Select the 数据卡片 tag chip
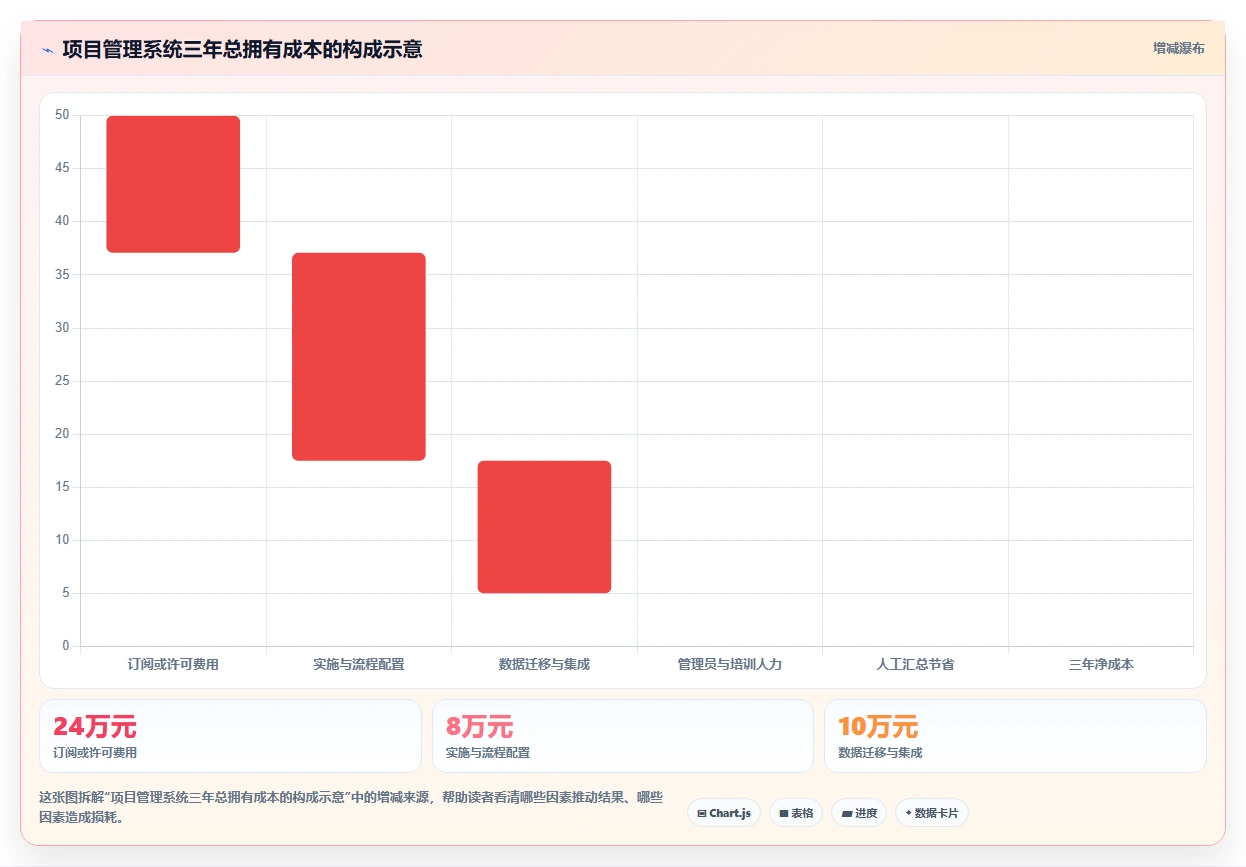This screenshot has width=1246, height=867. (x=932, y=813)
